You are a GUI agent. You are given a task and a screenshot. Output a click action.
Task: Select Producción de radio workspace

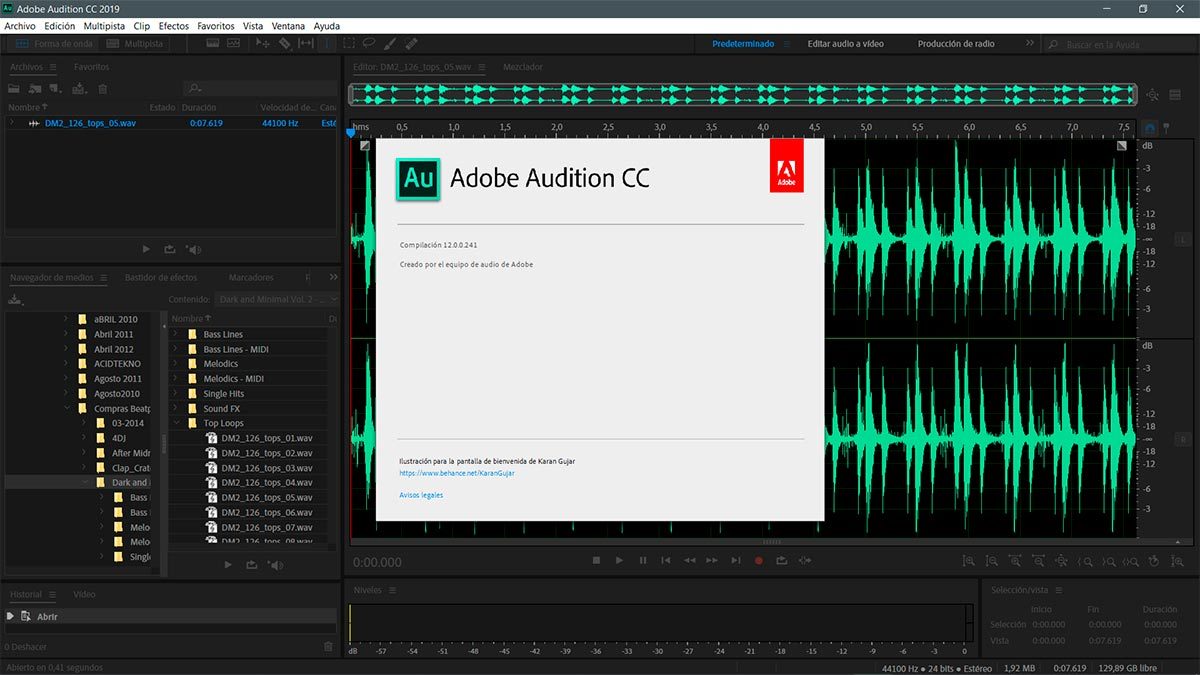955,44
